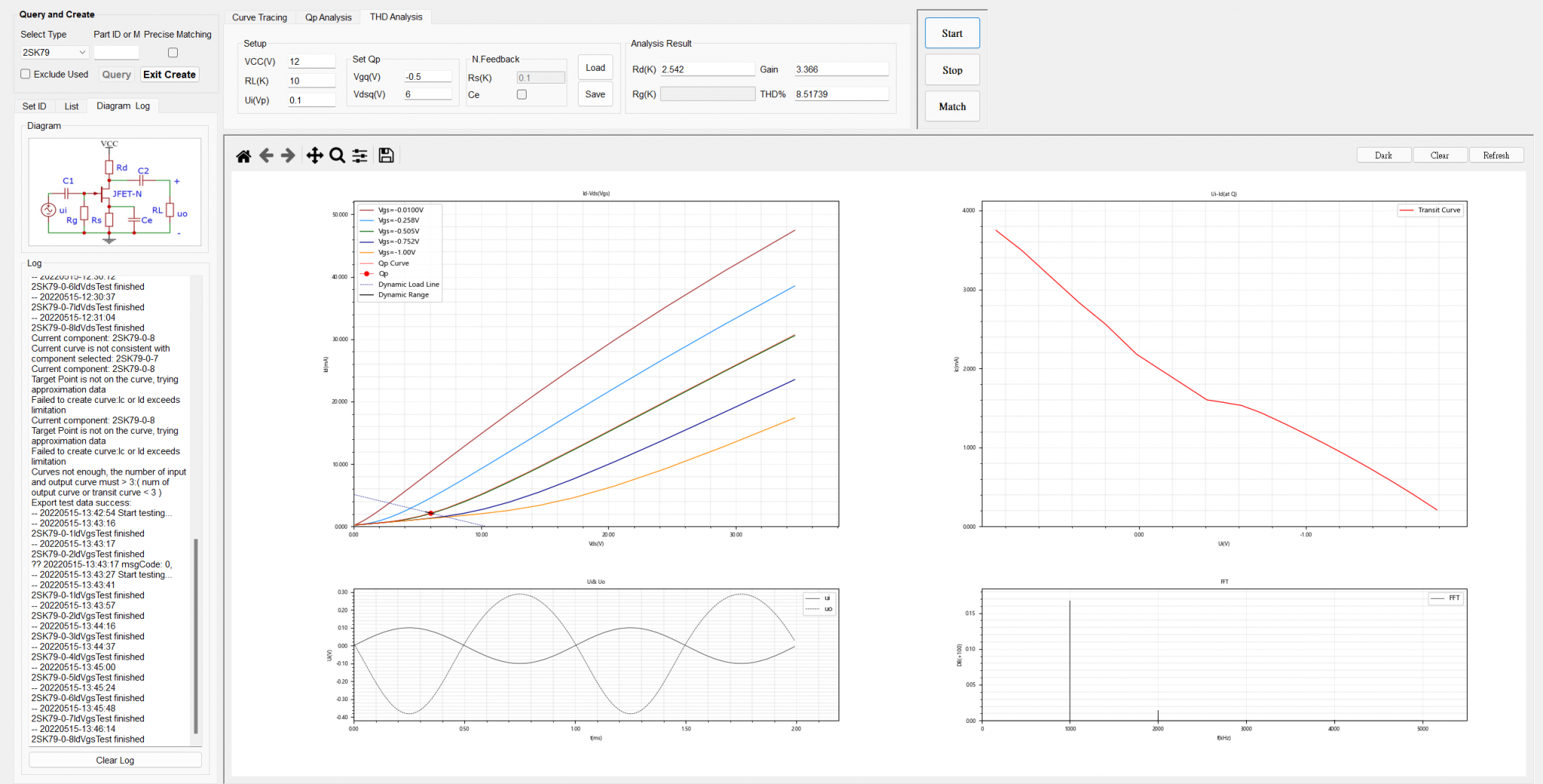This screenshot has height=784, width=1543.
Task: Switch to the Qp Analysis tab
Action: tap(328, 17)
